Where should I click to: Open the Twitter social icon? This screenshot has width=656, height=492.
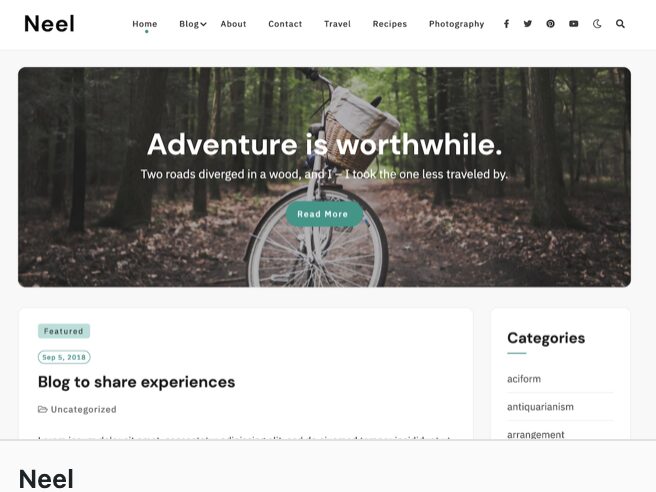528,24
